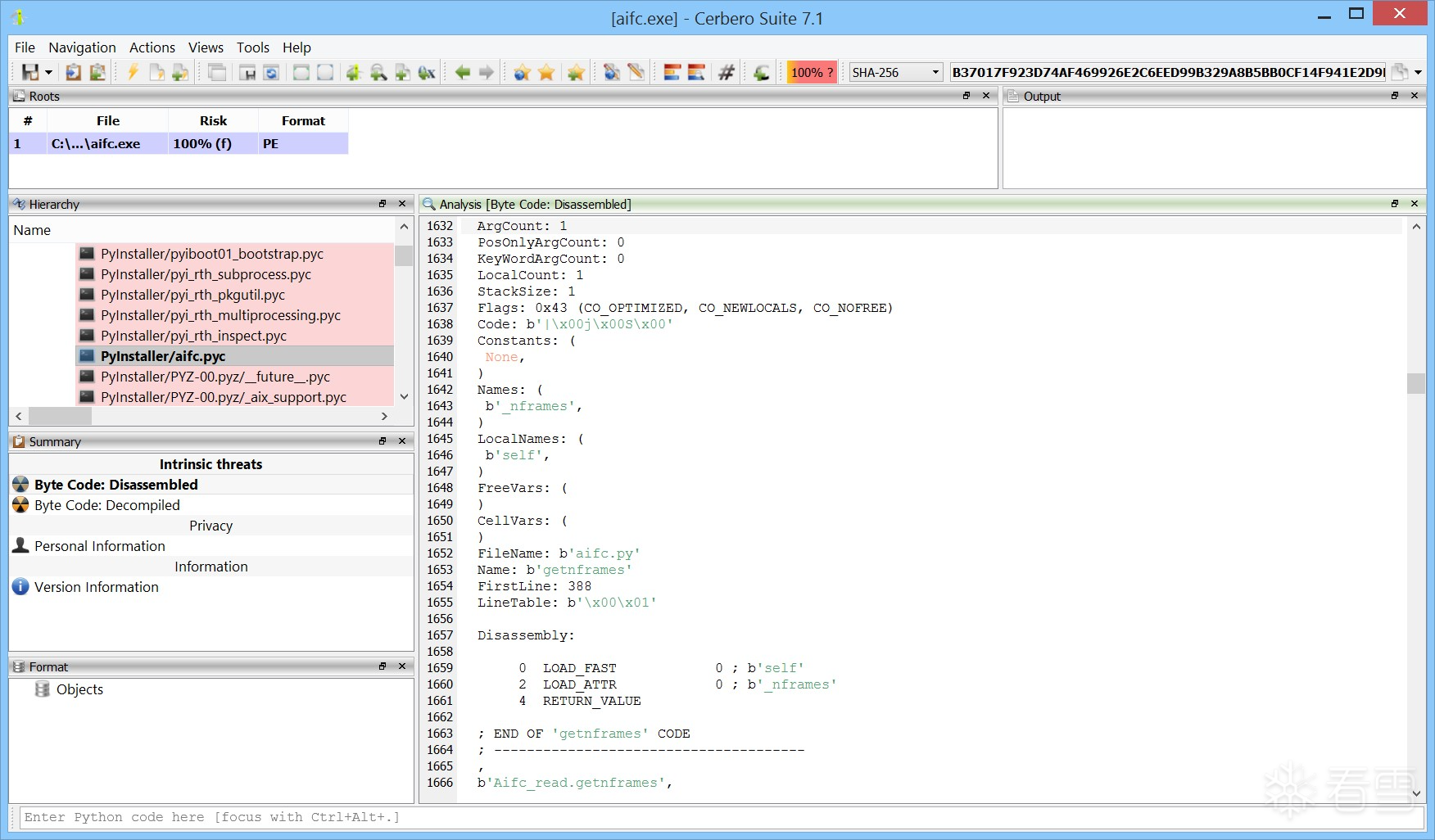Click the 100% risk indicator swatch

coord(811,72)
